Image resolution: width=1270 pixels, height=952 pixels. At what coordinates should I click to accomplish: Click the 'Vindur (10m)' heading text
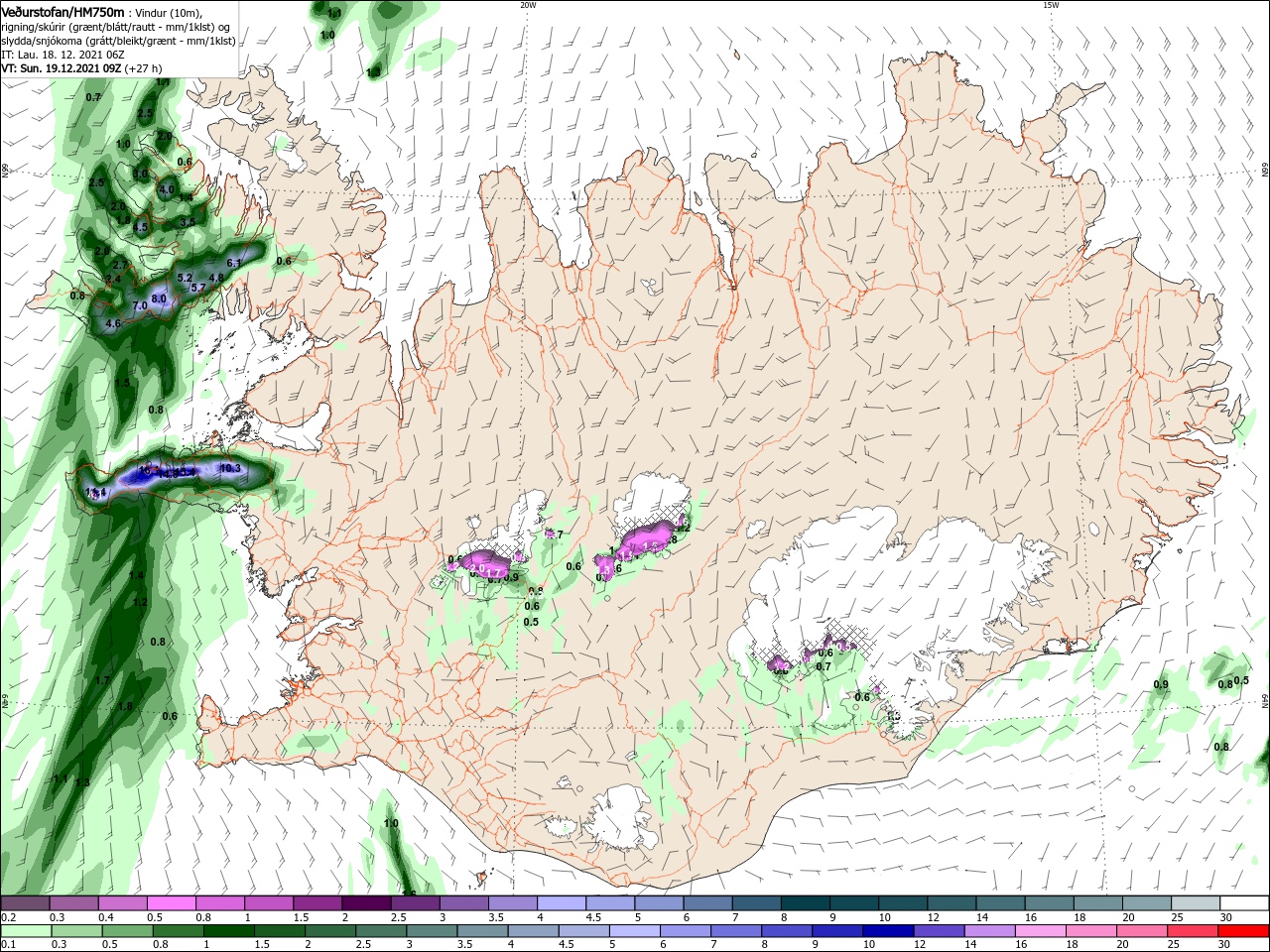[x=169, y=12]
